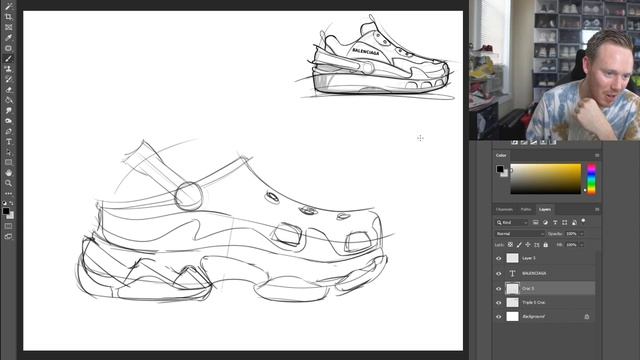Image resolution: width=640 pixels, height=360 pixels.
Task: Hide the BALENCIAGA text layer
Action: coord(498,273)
